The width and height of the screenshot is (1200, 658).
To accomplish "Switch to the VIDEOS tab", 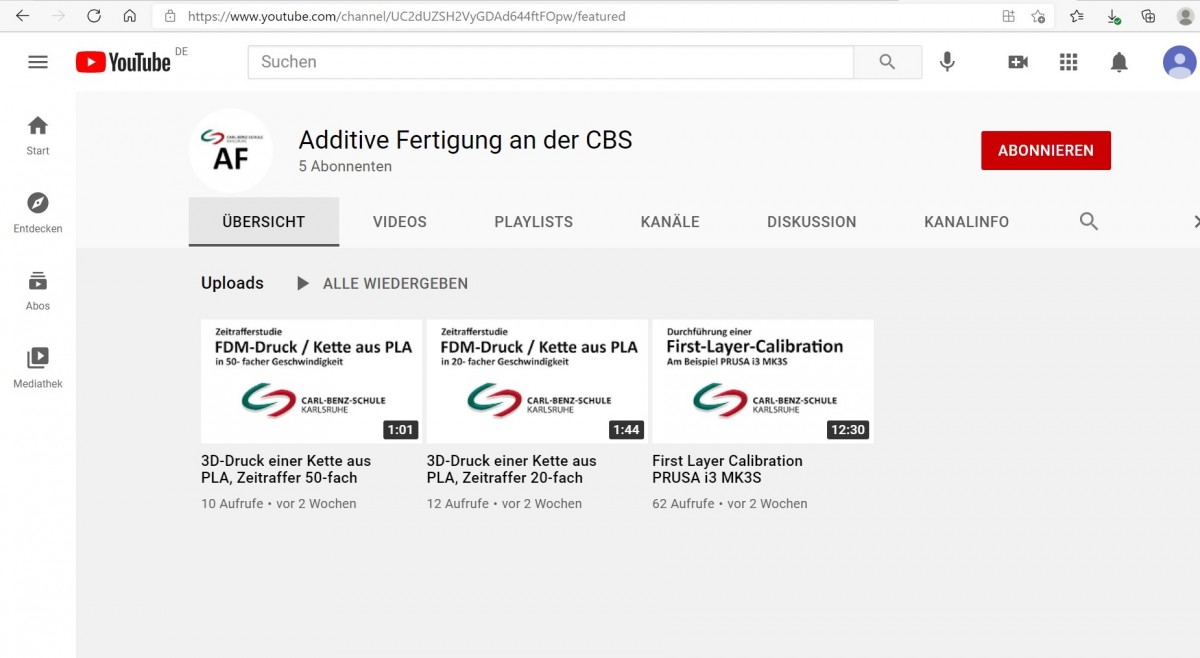I will click(x=400, y=222).
